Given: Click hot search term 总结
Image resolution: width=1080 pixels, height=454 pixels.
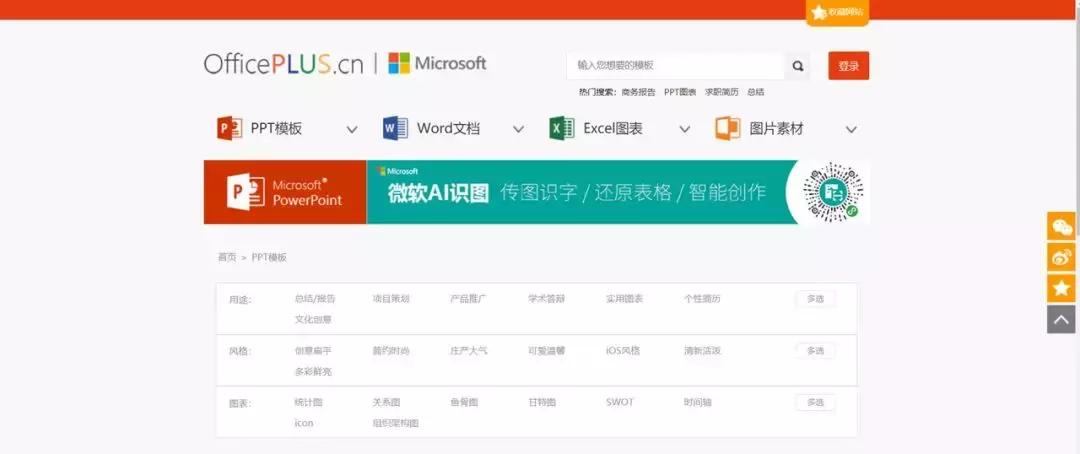Looking at the screenshot, I should pos(756,92).
